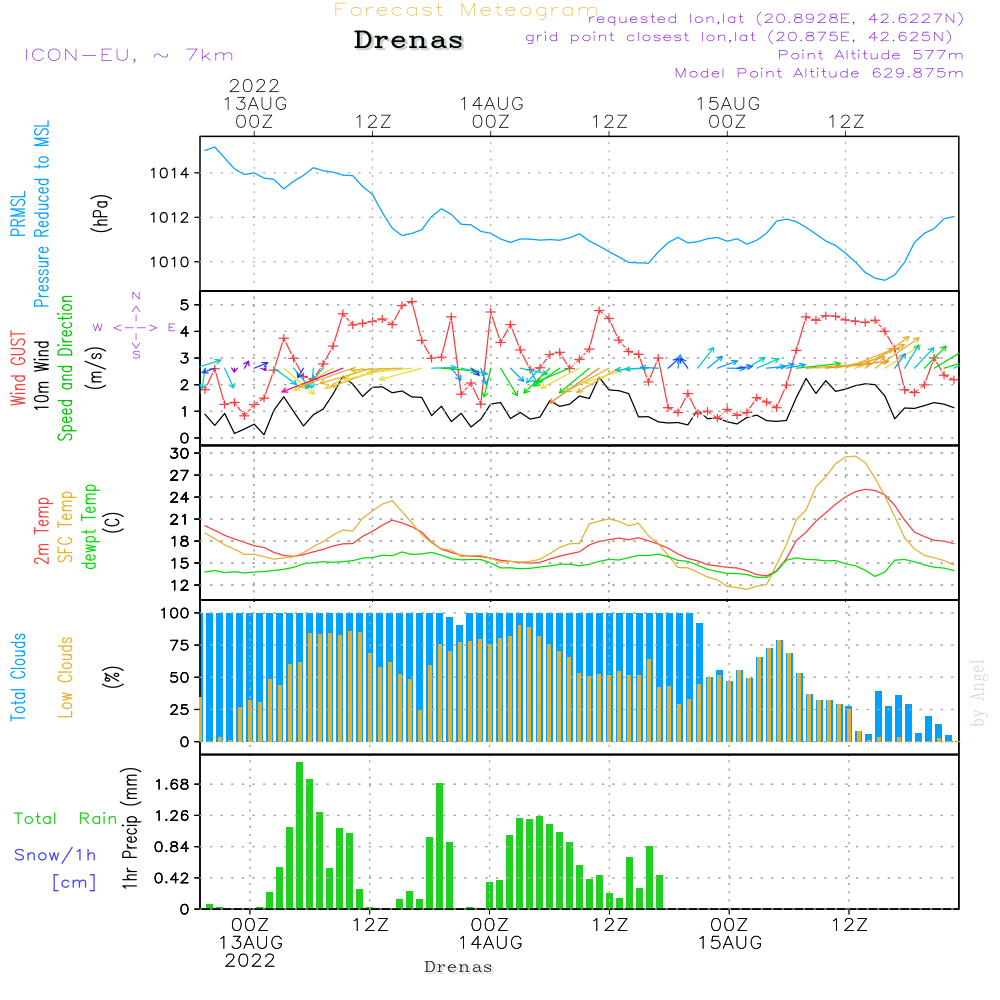
Task: Click the '75' cloud percentage axis value
Action: click(x=179, y=645)
